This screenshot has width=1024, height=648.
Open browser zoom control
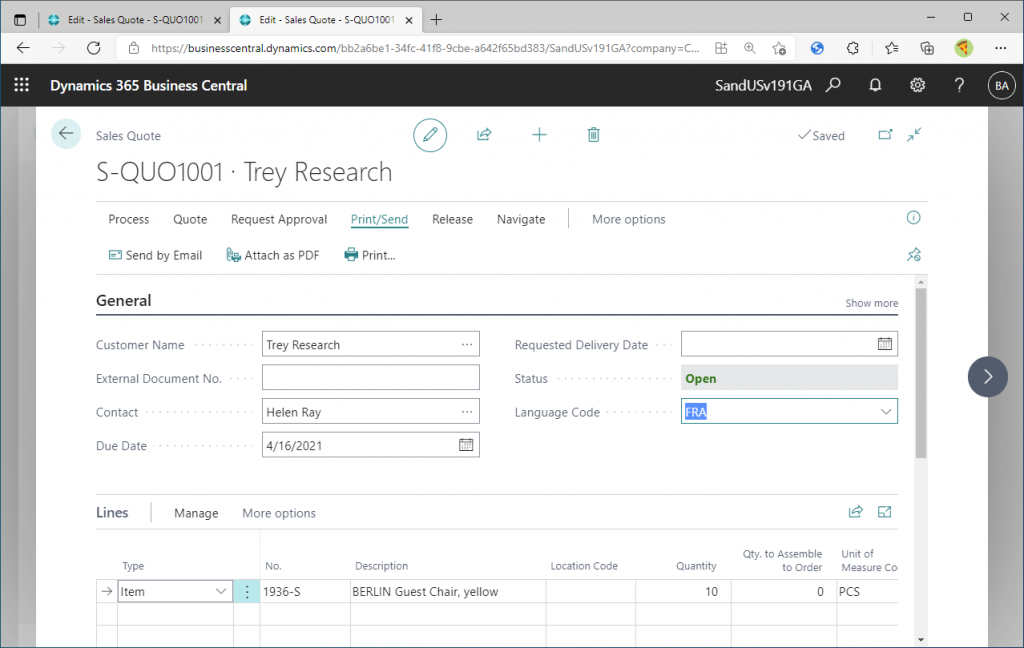750,48
